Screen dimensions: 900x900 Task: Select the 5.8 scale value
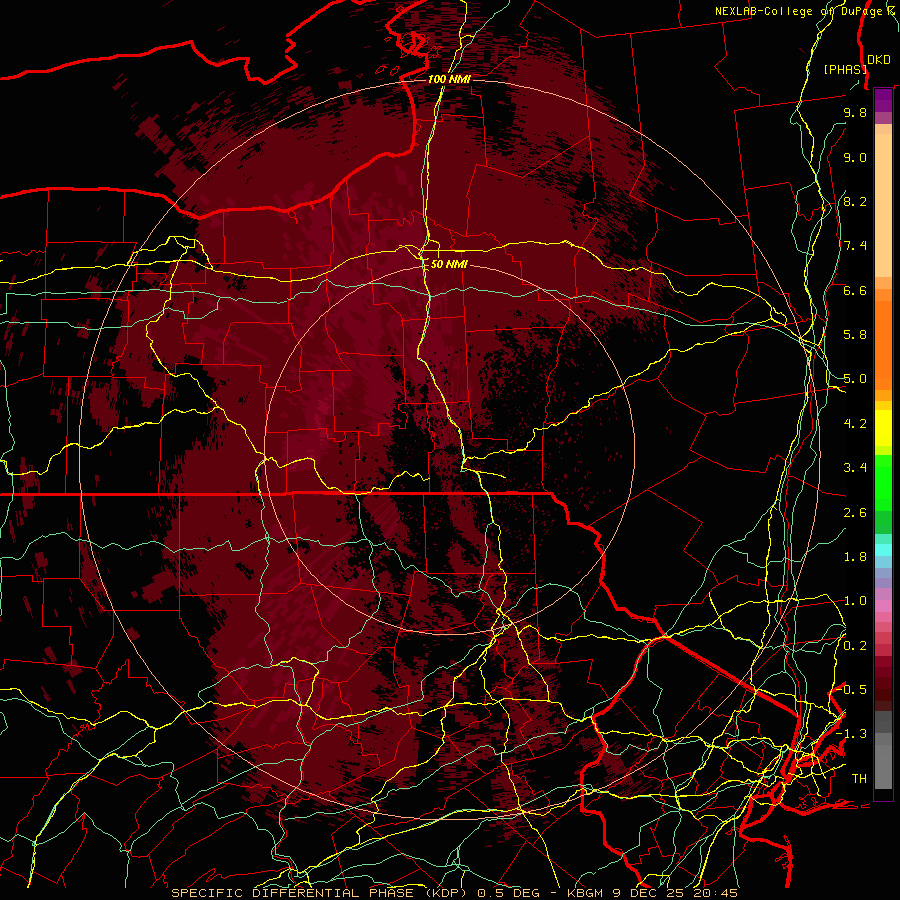coord(855,335)
